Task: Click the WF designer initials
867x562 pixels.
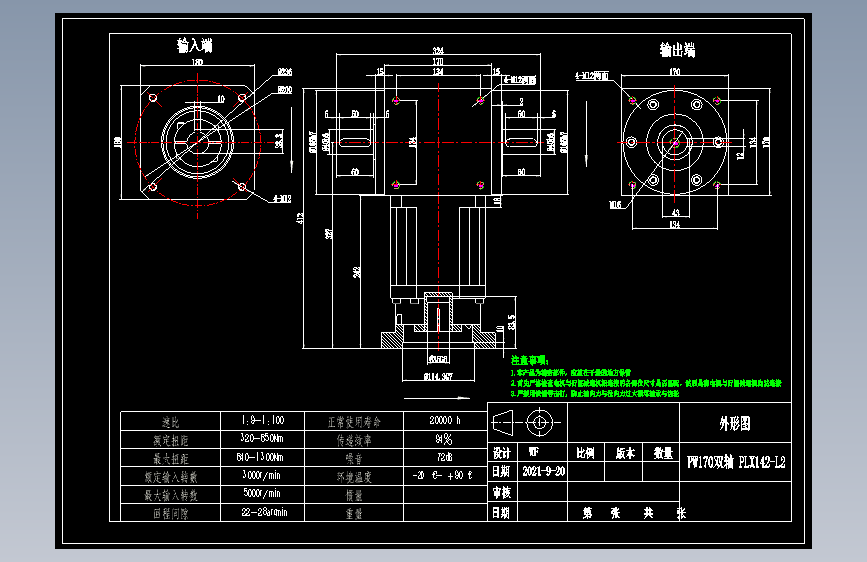Action: point(534,452)
